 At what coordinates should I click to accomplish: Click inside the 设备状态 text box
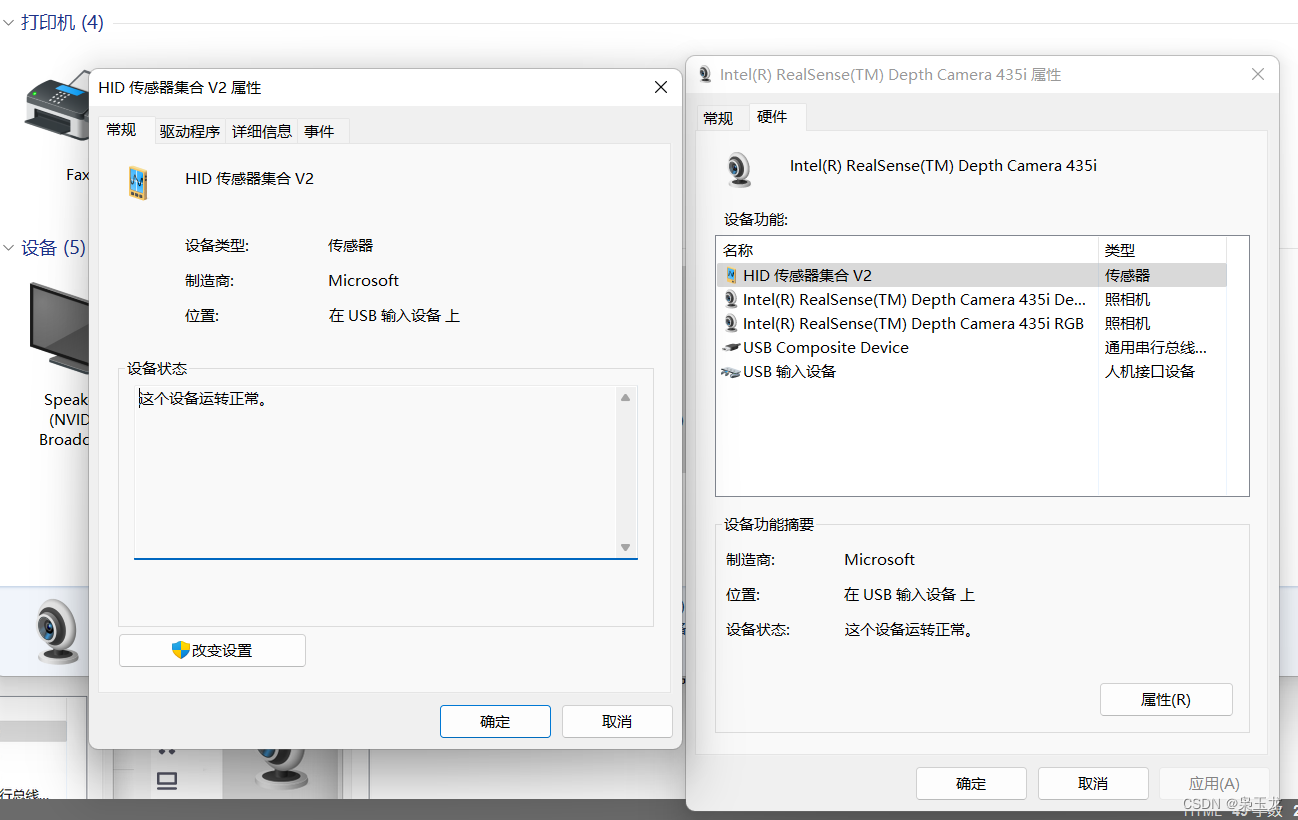pyautogui.click(x=376, y=472)
